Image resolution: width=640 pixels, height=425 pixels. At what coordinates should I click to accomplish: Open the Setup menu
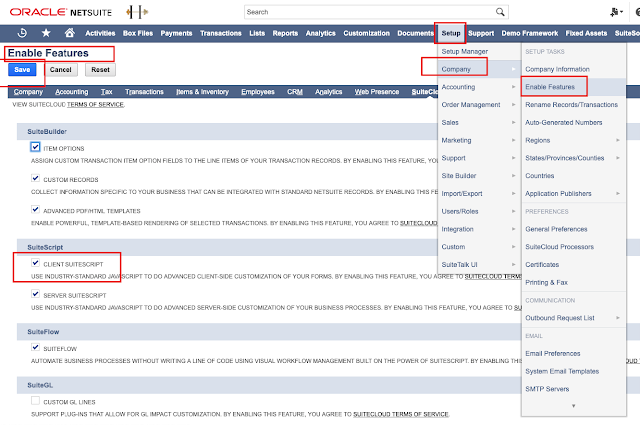[451, 33]
